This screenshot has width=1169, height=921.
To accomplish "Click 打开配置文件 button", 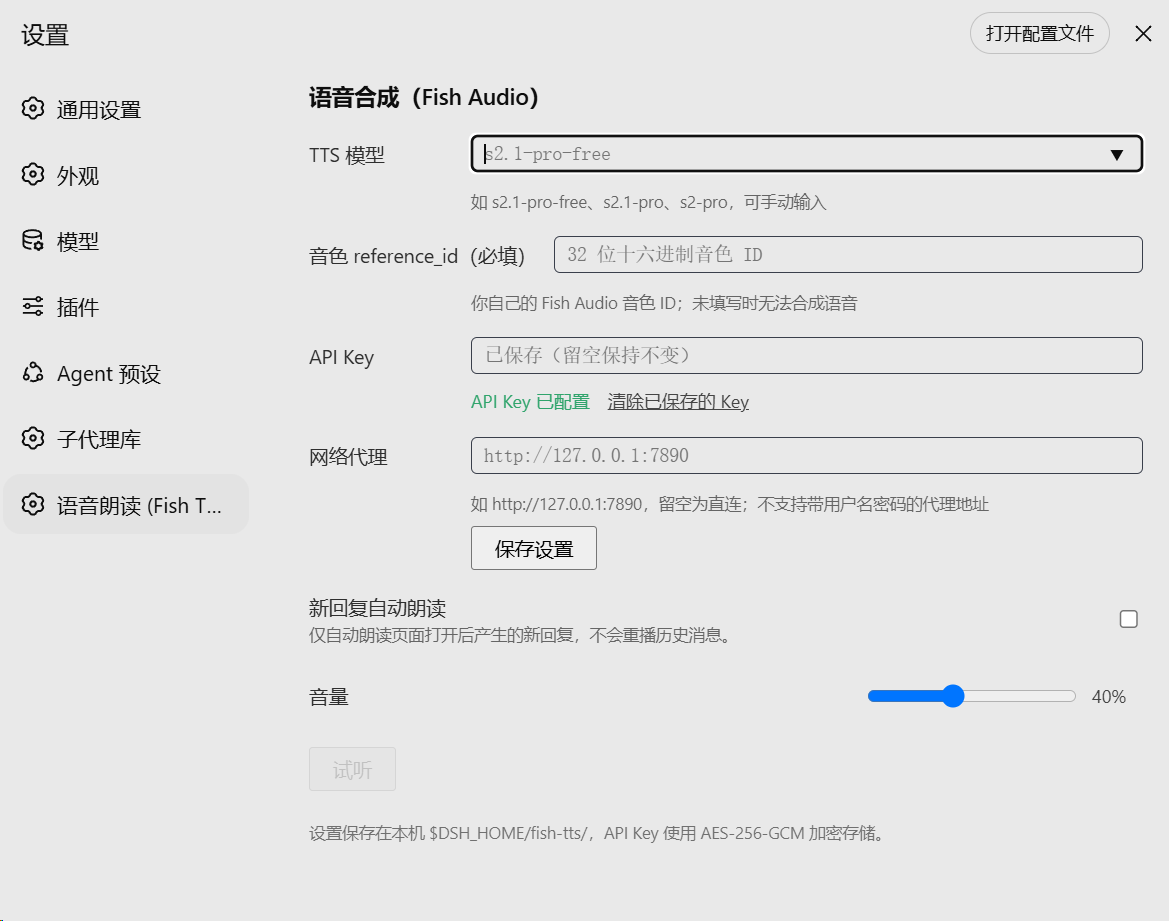I will click(x=1039, y=33).
